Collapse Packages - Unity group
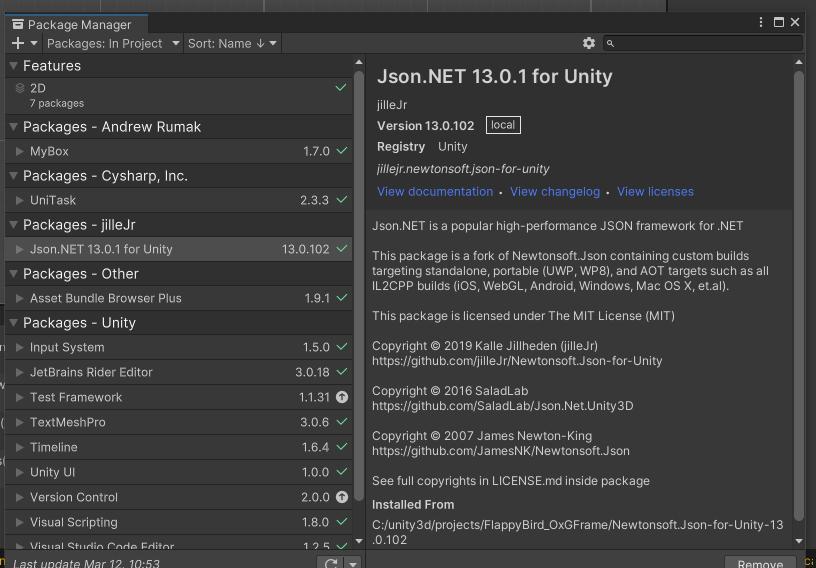This screenshot has height=568, width=816. coord(14,322)
